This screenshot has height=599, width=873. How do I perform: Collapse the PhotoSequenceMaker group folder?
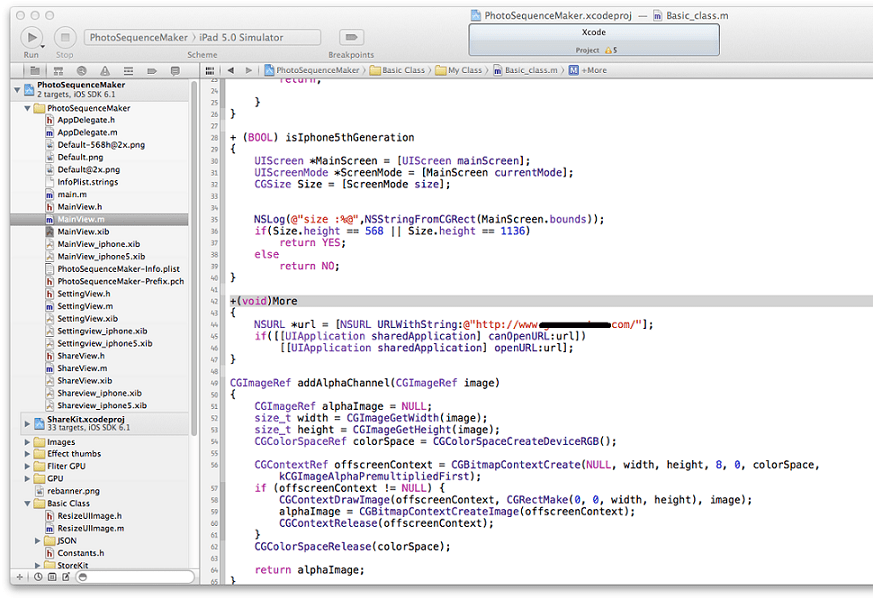pyautogui.click(x=27, y=108)
